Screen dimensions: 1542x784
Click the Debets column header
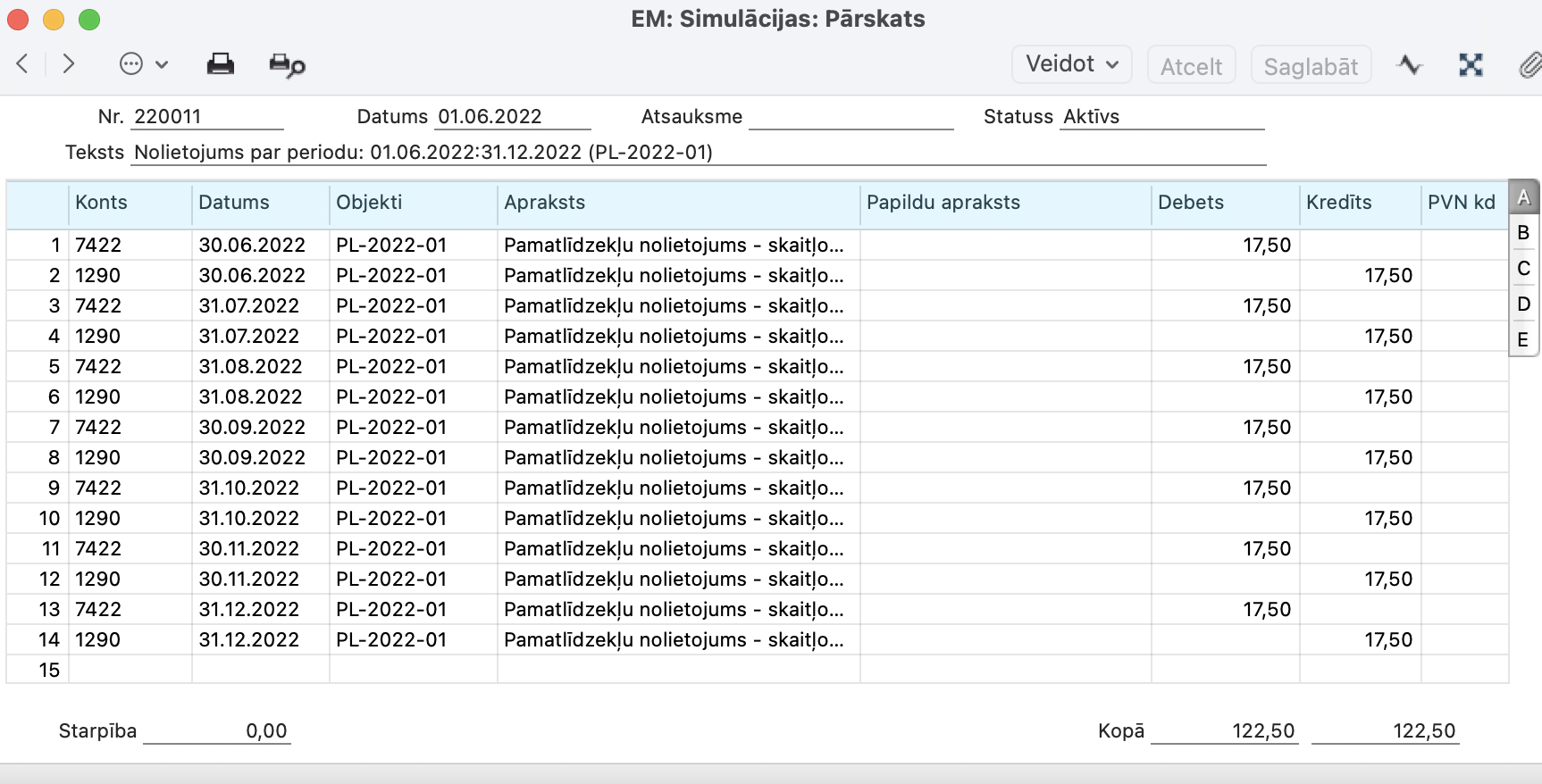1224,203
